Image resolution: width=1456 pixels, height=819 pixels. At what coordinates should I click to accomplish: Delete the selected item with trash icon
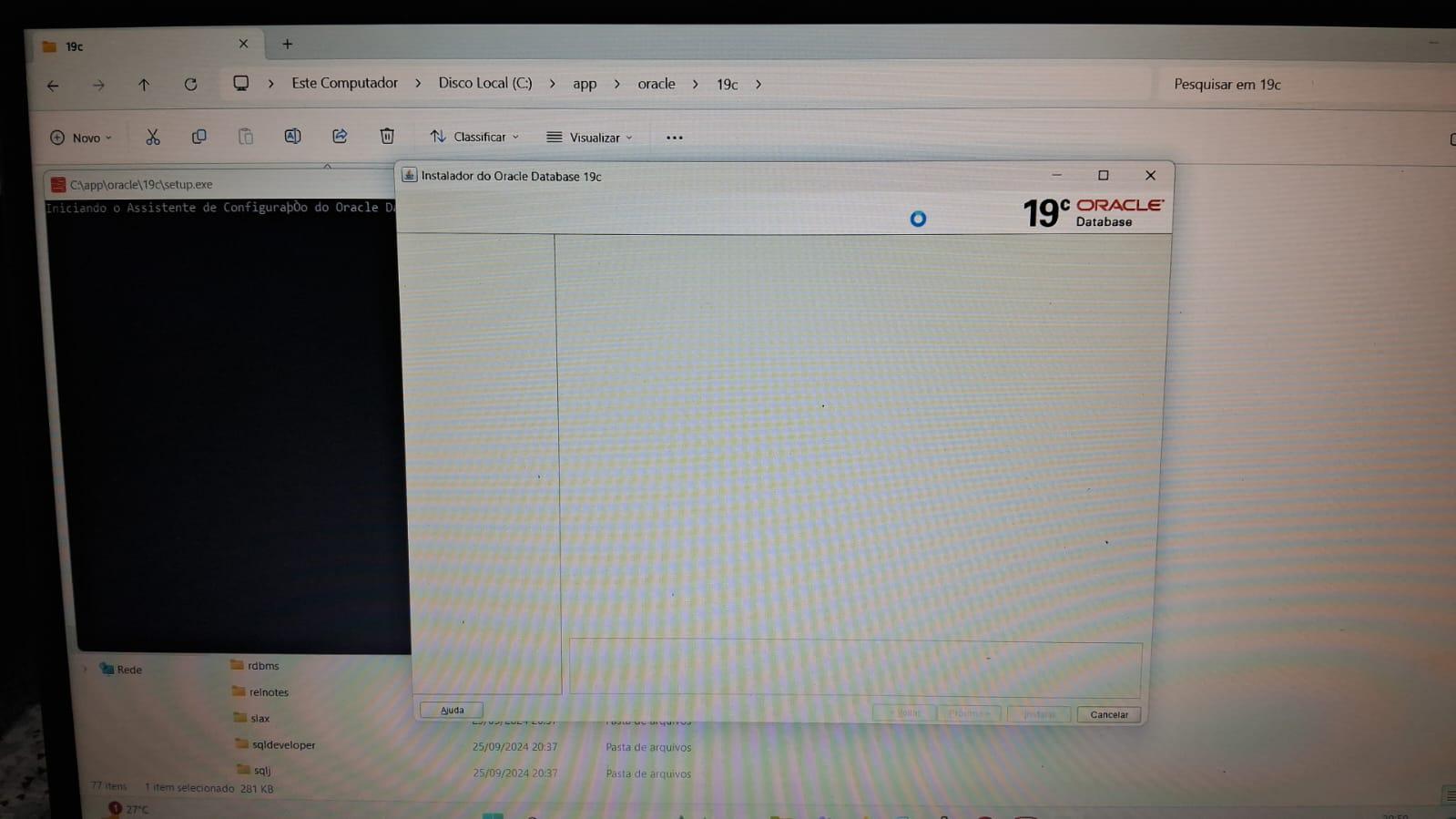tap(387, 137)
